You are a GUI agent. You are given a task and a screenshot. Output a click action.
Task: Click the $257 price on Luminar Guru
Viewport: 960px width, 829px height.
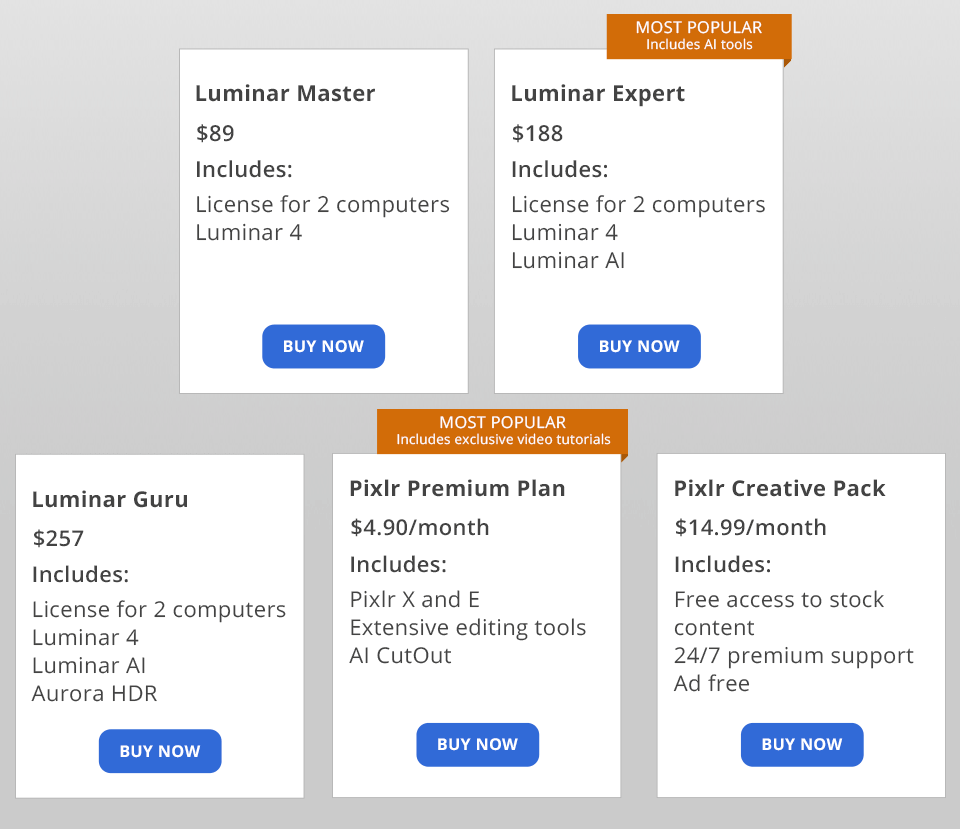click(x=58, y=538)
